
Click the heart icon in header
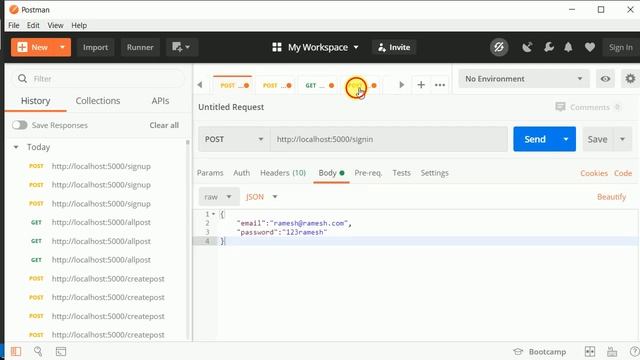pos(589,47)
